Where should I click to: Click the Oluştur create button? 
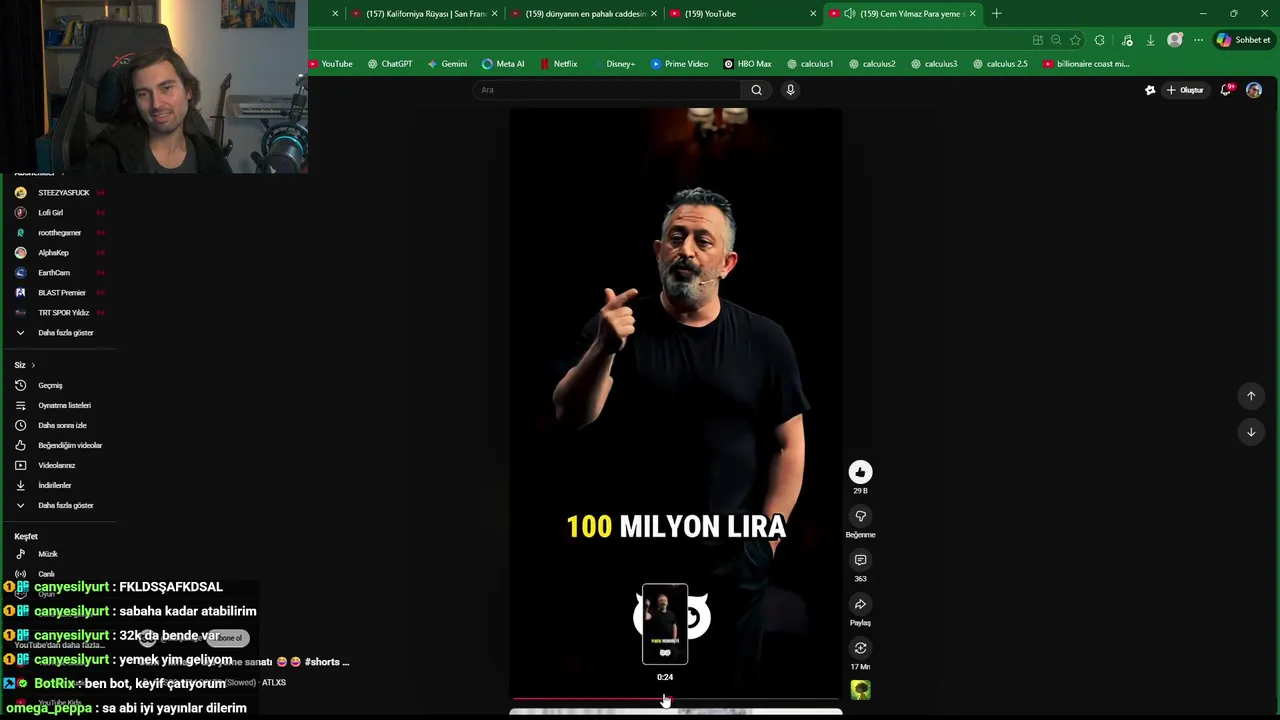(x=1185, y=90)
